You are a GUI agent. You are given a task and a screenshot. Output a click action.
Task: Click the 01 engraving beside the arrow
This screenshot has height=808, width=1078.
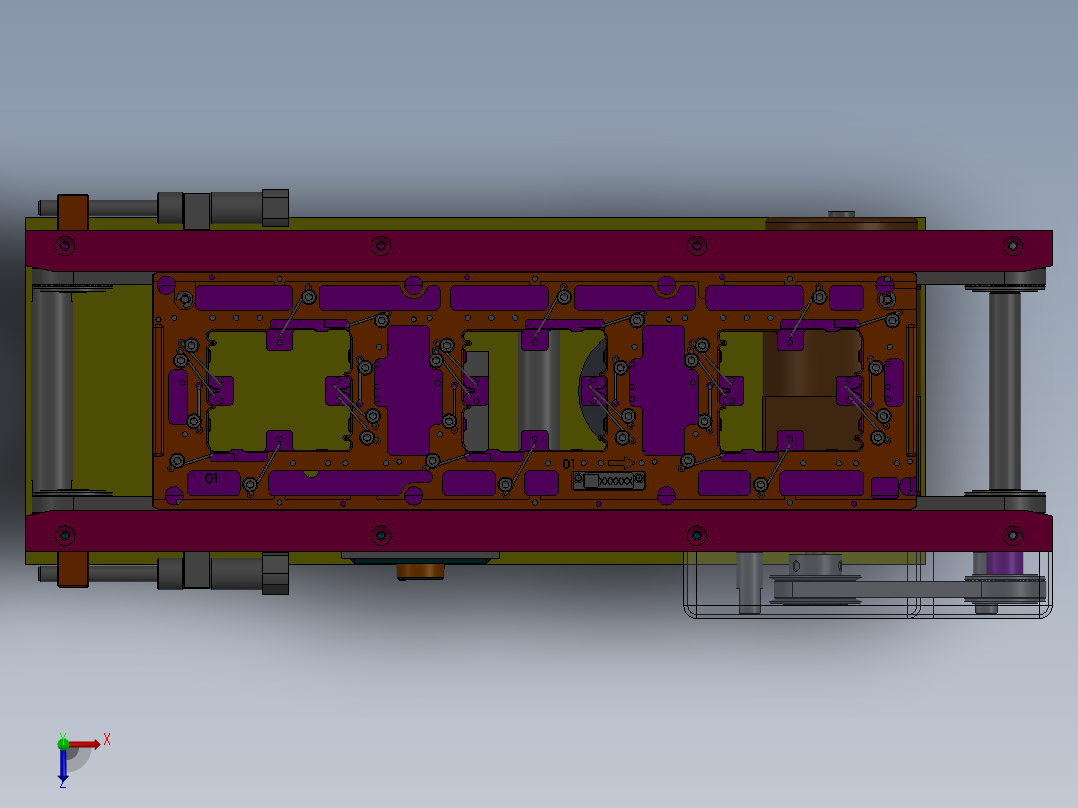tap(569, 464)
